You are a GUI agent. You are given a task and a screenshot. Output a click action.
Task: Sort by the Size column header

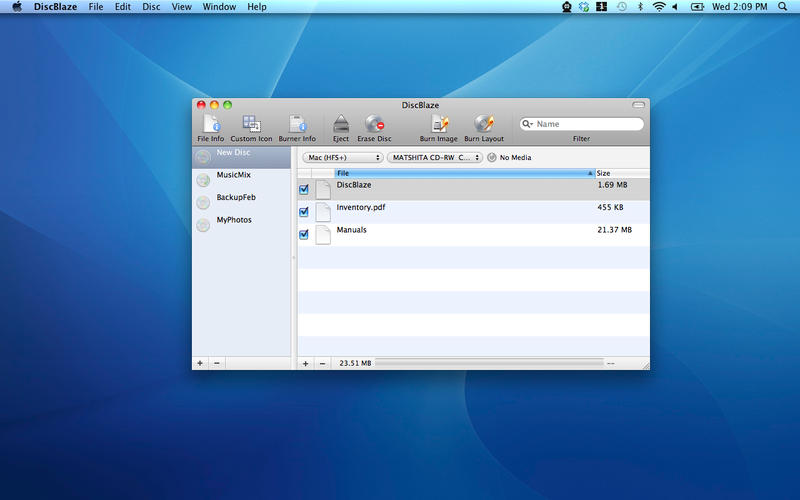[x=622, y=173]
